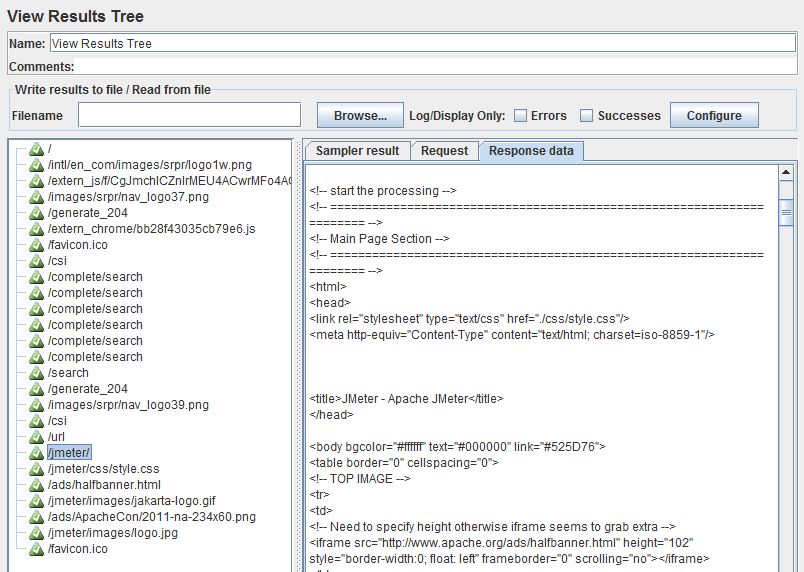Click success icon beside /favicon.ico at list bottom

[x=37, y=549]
